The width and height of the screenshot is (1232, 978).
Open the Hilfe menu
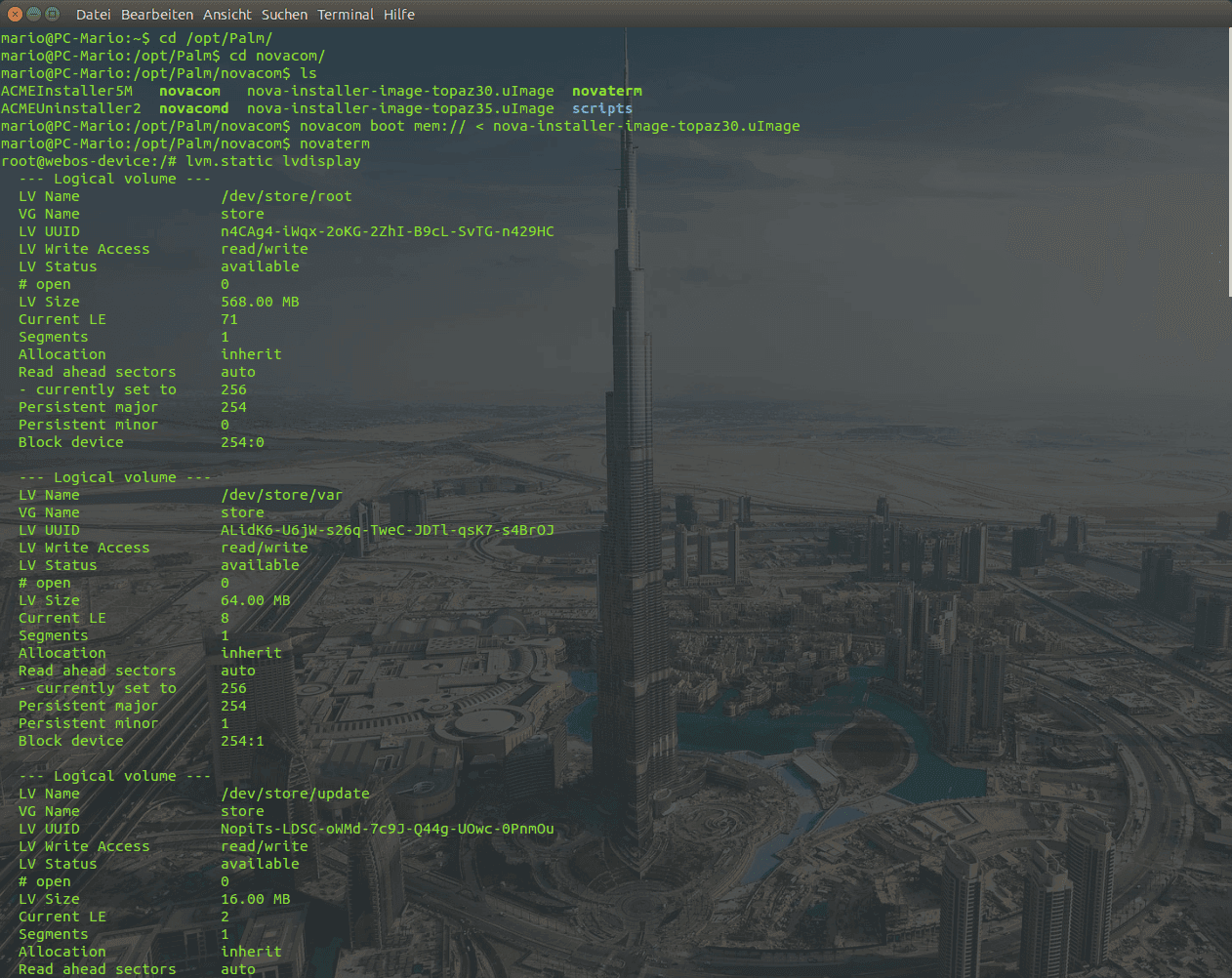point(399,15)
